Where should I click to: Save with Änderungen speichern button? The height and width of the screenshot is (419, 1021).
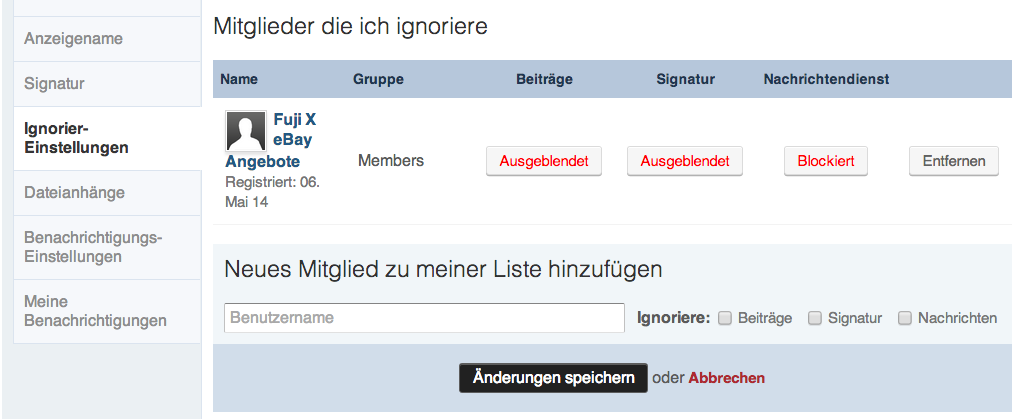coord(553,378)
